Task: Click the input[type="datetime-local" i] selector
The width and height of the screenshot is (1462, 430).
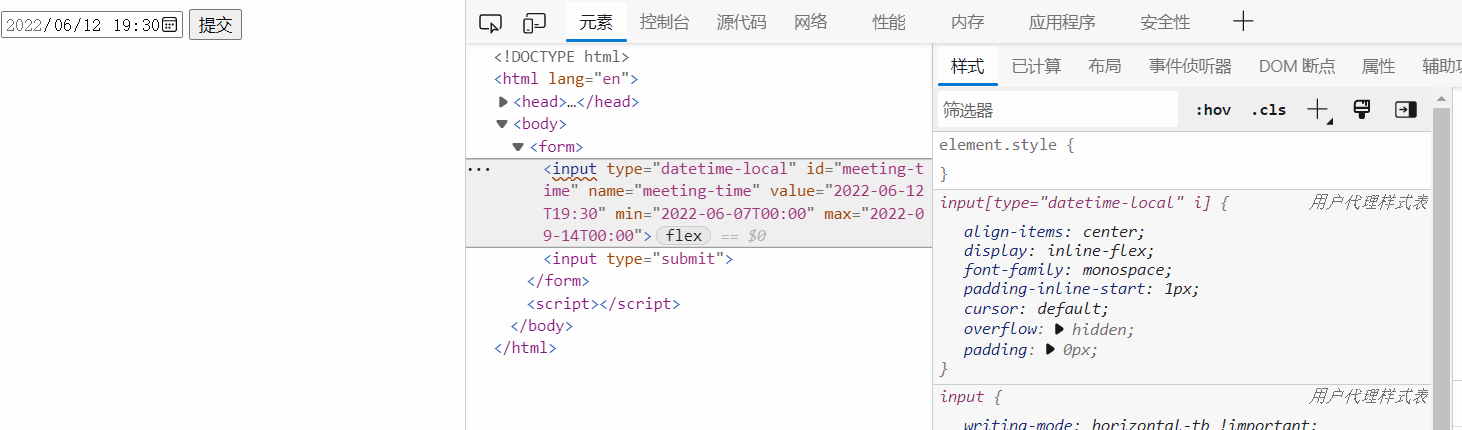Action: (x=1075, y=203)
